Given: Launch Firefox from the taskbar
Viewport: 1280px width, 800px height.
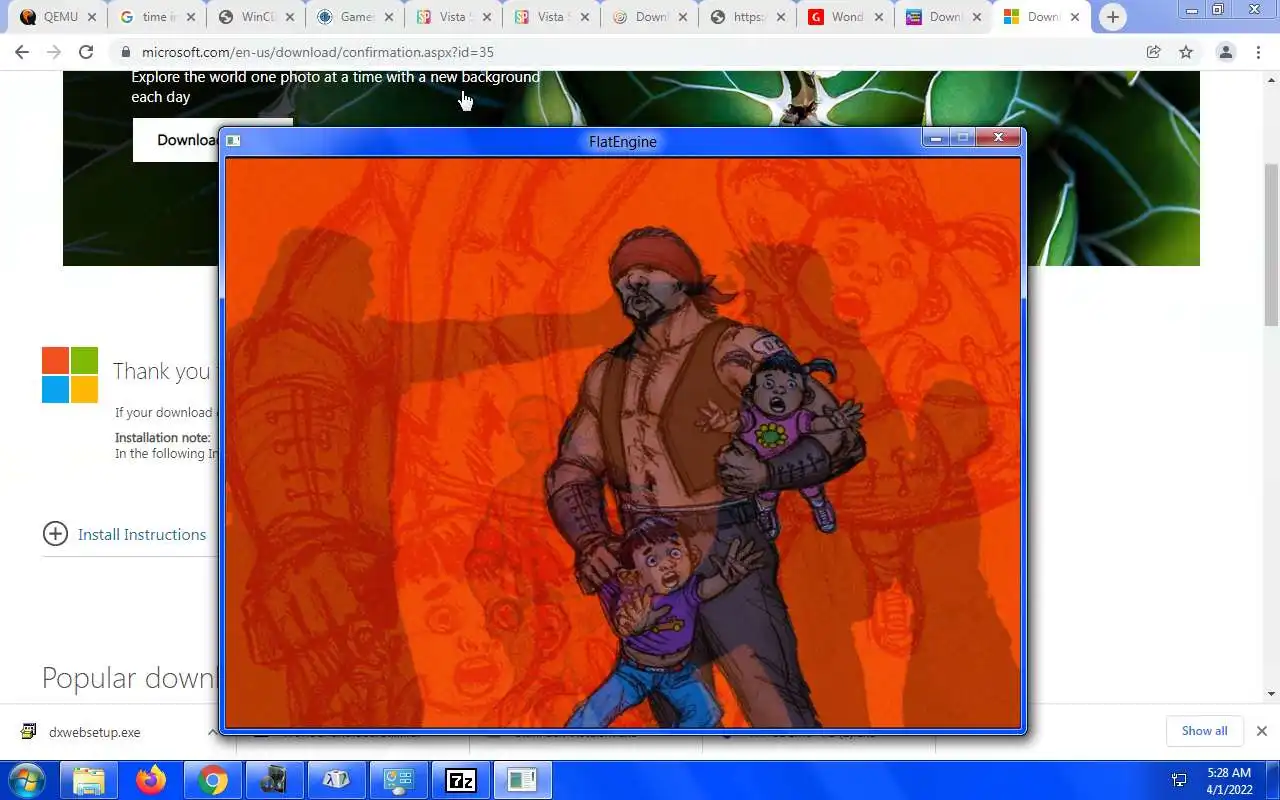Looking at the screenshot, I should click(151, 780).
